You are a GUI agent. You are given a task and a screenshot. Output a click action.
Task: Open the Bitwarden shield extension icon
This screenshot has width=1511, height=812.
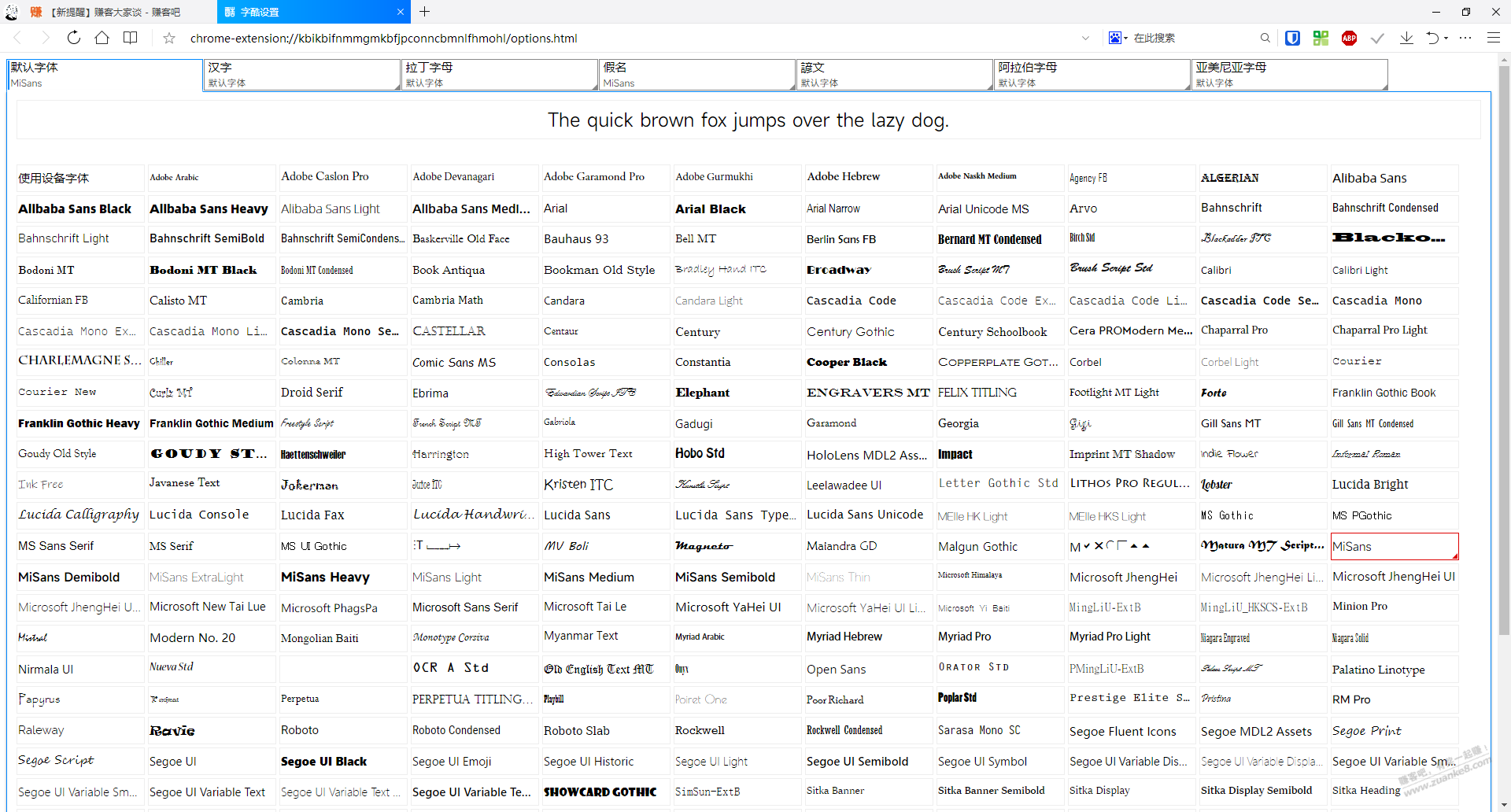pyautogui.click(x=1292, y=38)
